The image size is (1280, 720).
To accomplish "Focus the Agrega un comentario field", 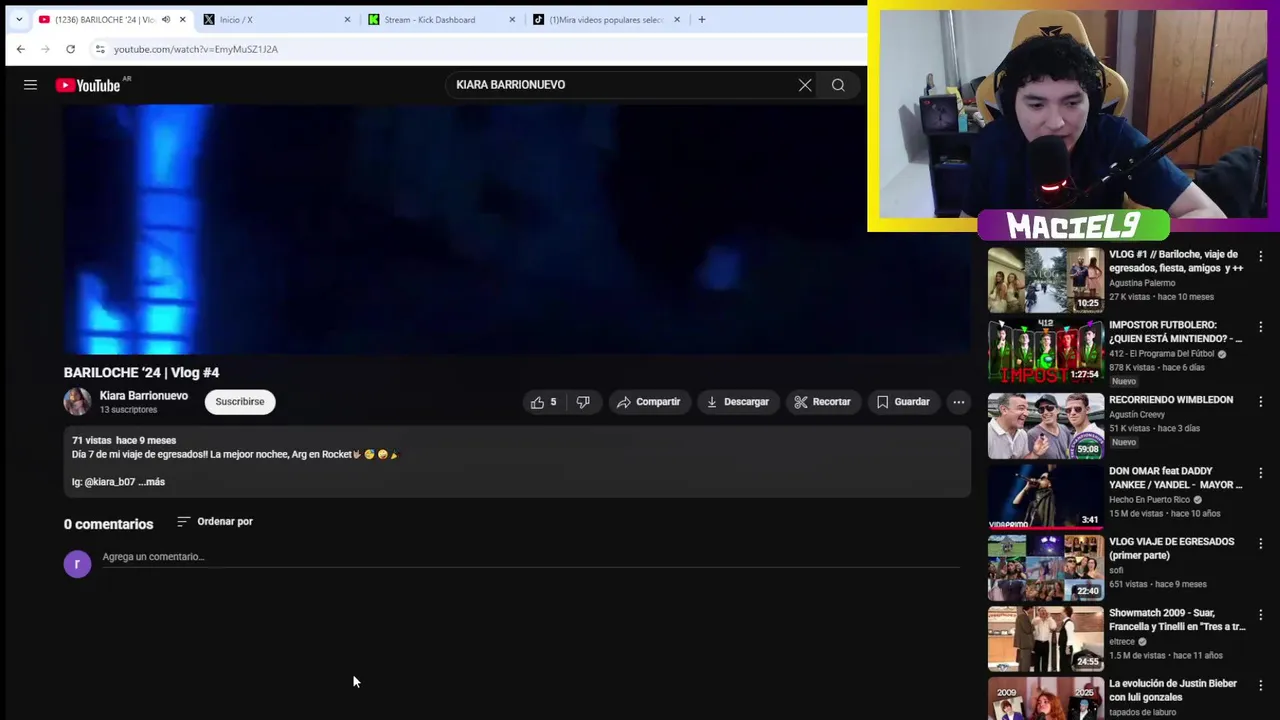I will (530, 557).
